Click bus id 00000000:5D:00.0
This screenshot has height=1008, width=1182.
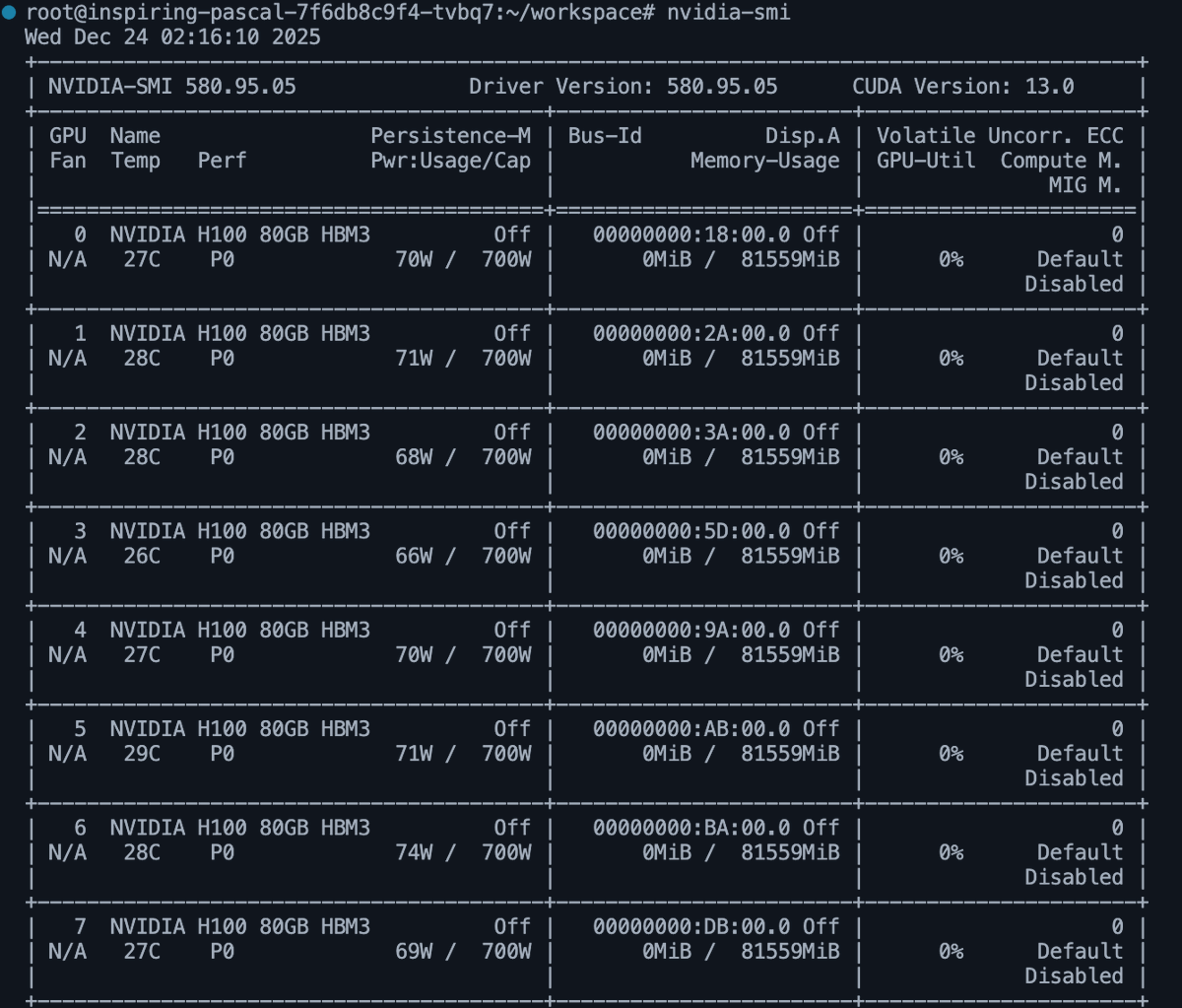(x=691, y=531)
